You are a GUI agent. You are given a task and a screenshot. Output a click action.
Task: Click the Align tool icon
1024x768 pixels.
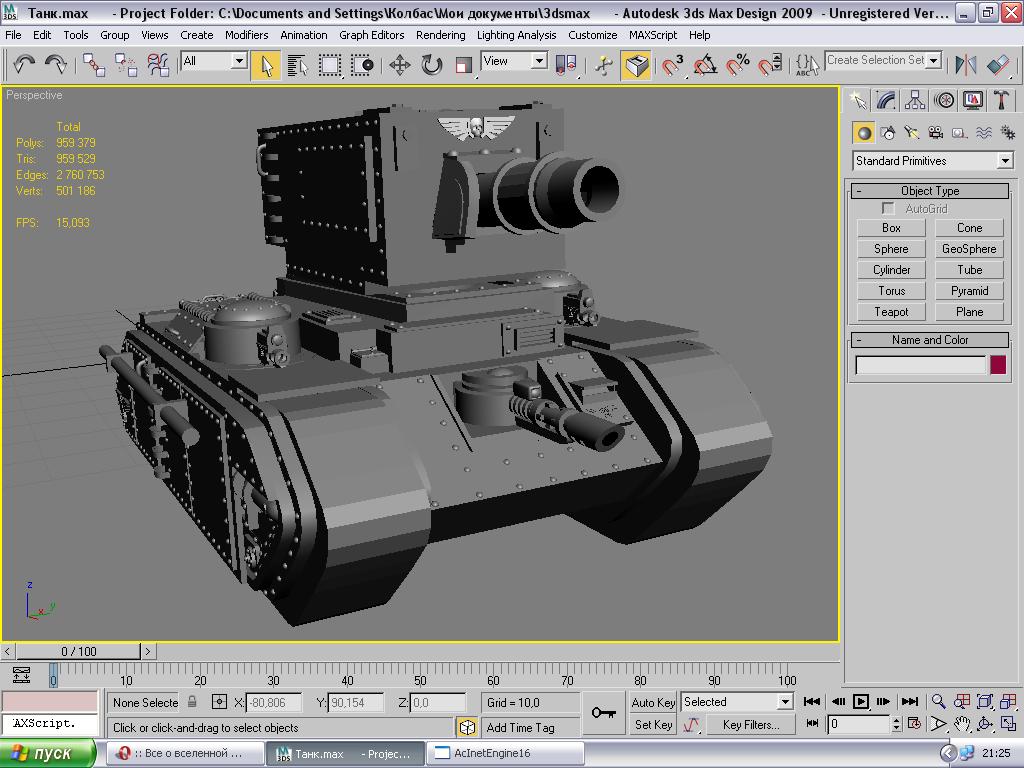click(x=998, y=65)
